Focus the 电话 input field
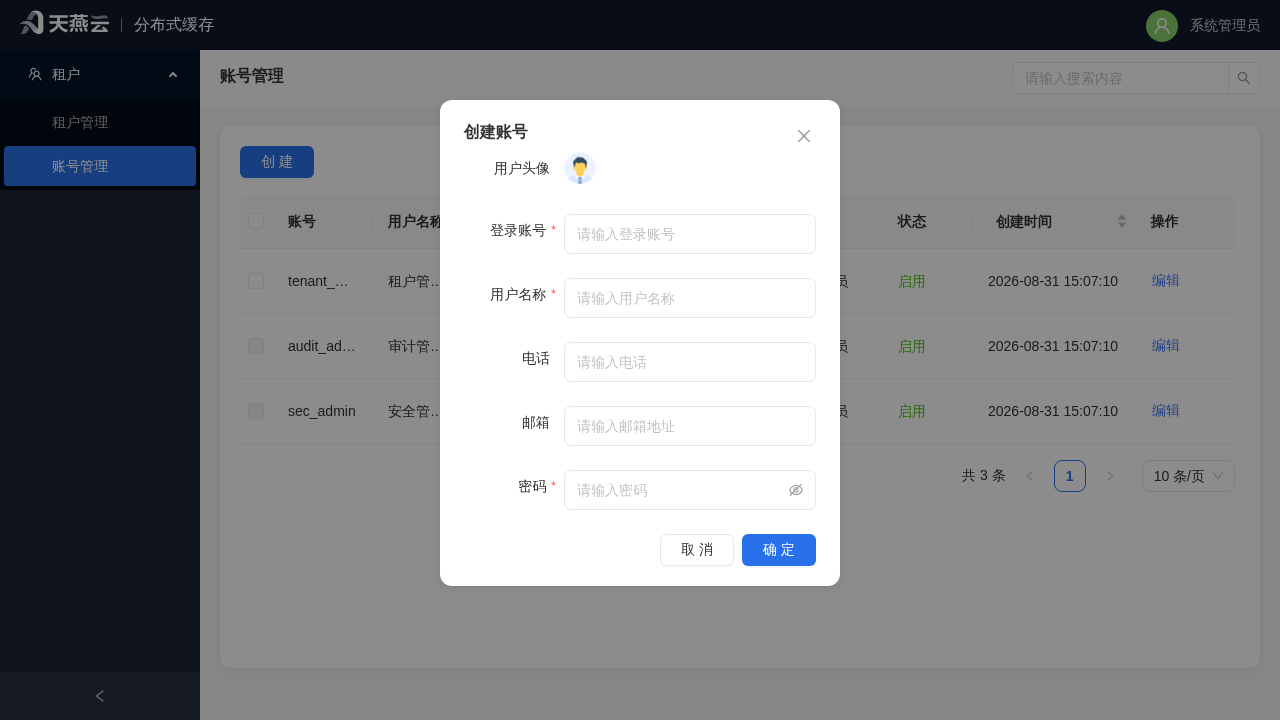The image size is (1280, 720). [x=690, y=362]
